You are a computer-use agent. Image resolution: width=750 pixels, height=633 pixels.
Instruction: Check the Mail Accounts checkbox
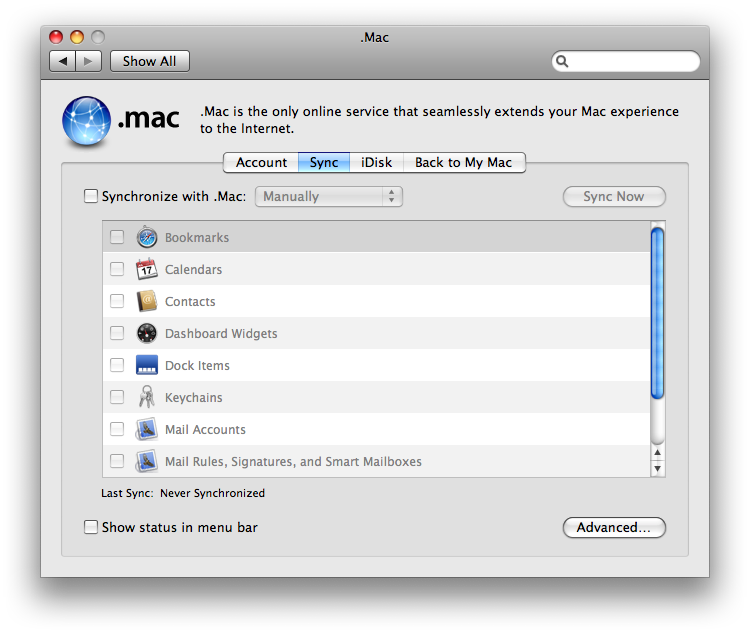point(117,429)
